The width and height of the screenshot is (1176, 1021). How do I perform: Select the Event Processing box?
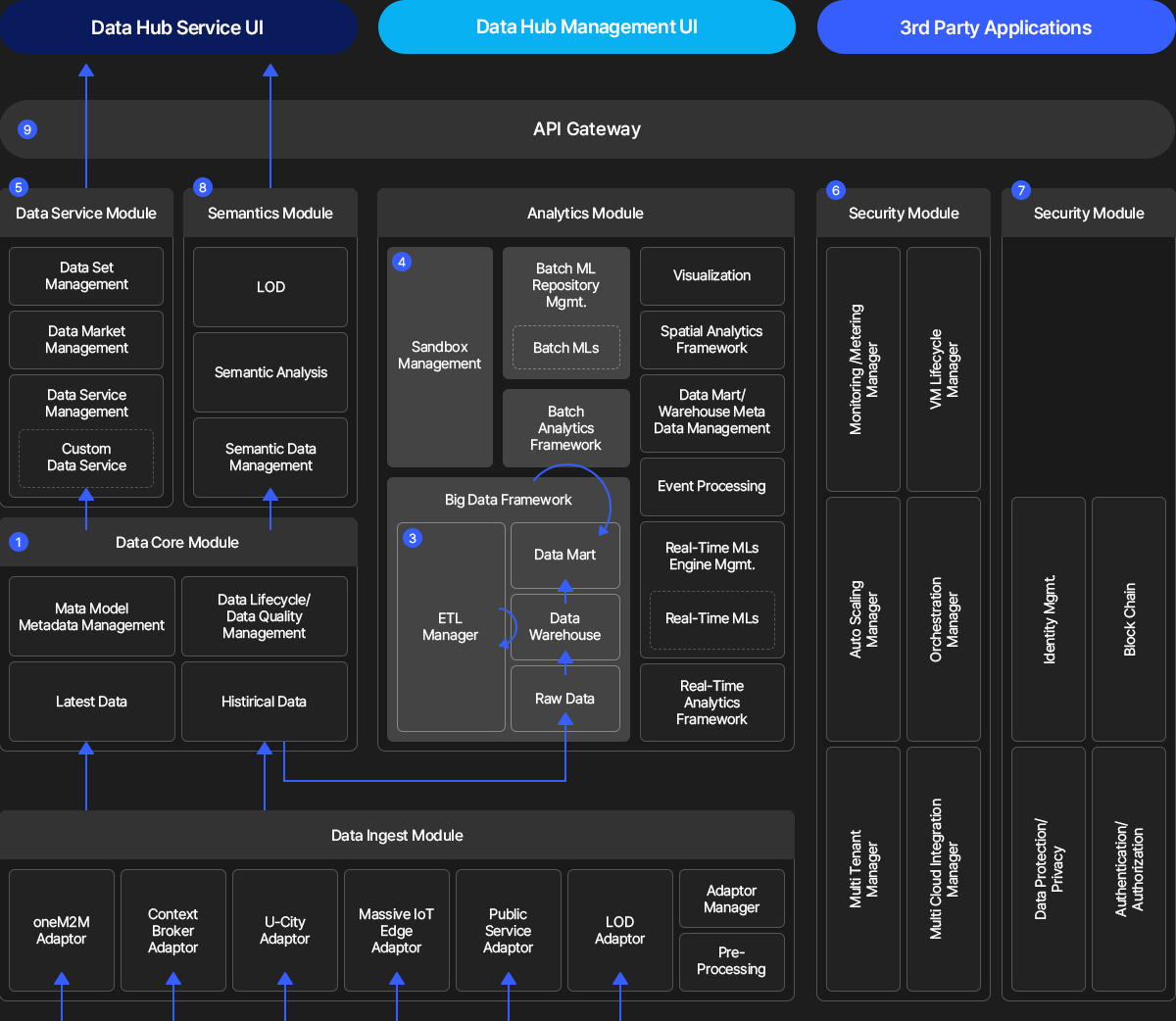tap(712, 487)
